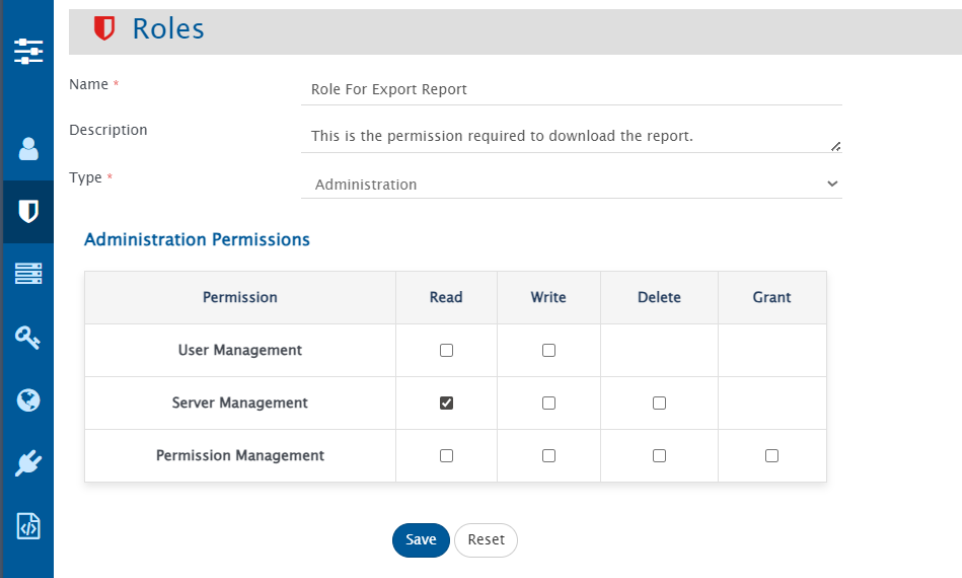
Task: Open the server stack sidebar icon
Action: coord(28,273)
